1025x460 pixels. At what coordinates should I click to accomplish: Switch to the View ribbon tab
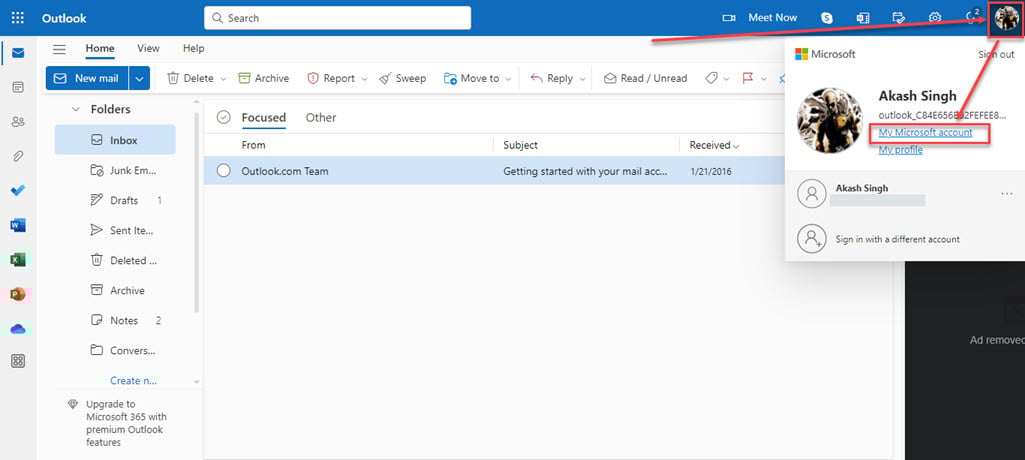[148, 48]
